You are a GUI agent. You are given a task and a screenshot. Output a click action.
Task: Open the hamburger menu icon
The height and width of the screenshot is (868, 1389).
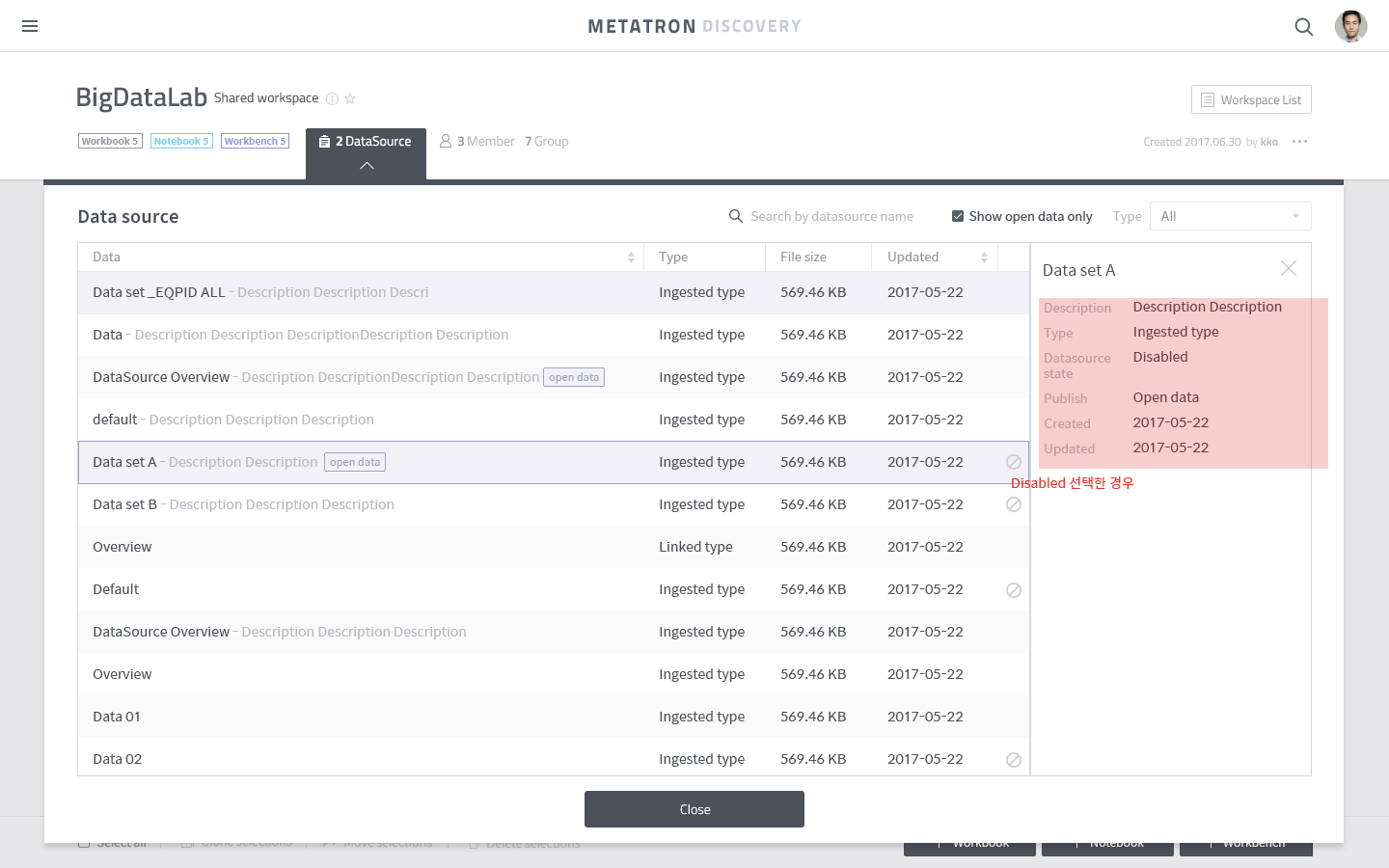(30, 26)
